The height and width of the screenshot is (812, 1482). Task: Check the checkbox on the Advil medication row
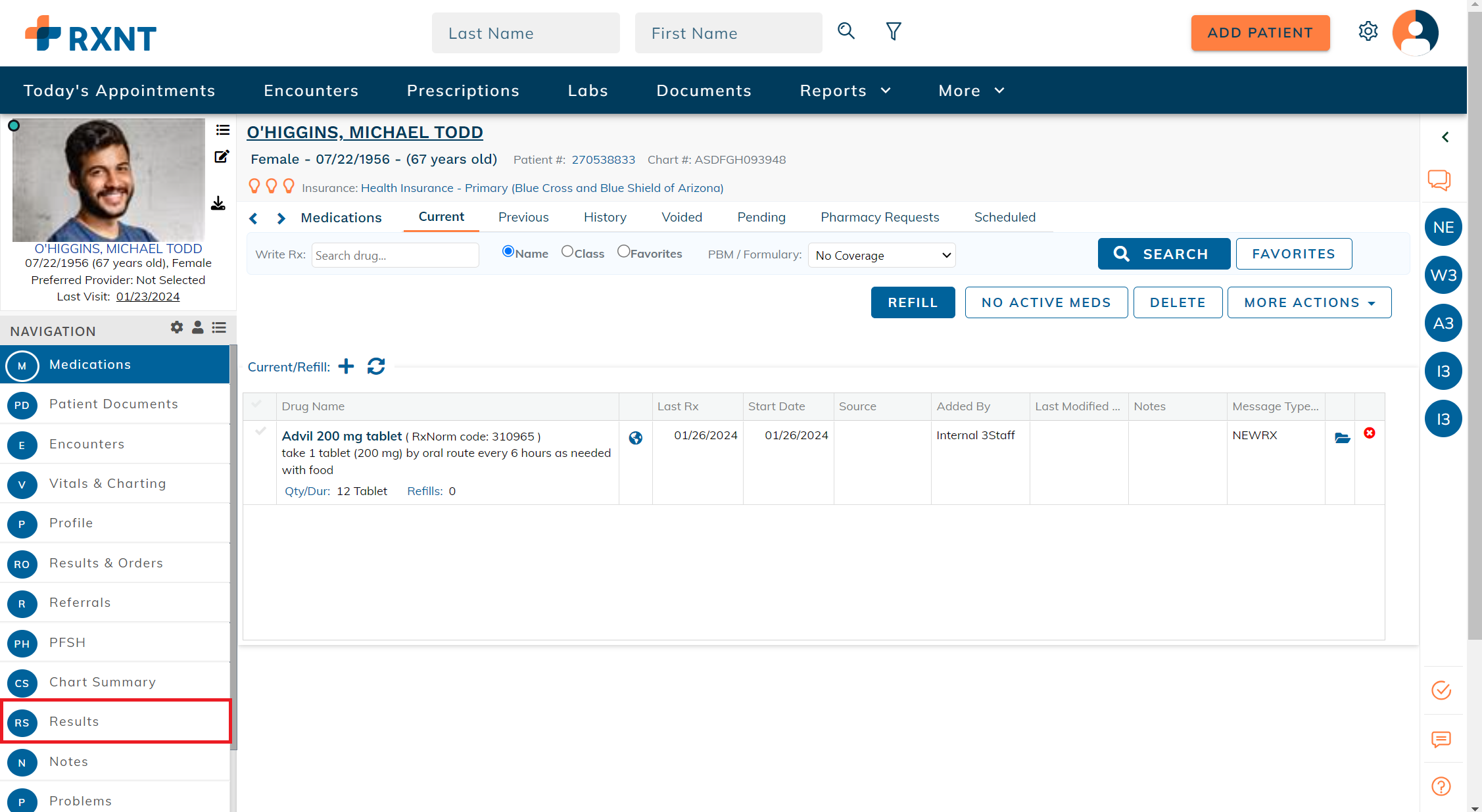tap(258, 433)
